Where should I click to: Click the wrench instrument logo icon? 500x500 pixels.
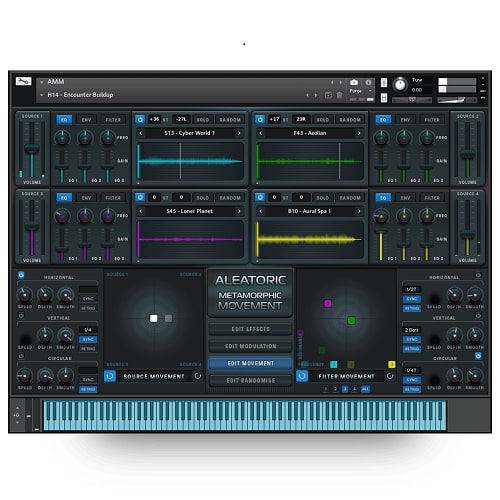pyautogui.click(x=23, y=81)
